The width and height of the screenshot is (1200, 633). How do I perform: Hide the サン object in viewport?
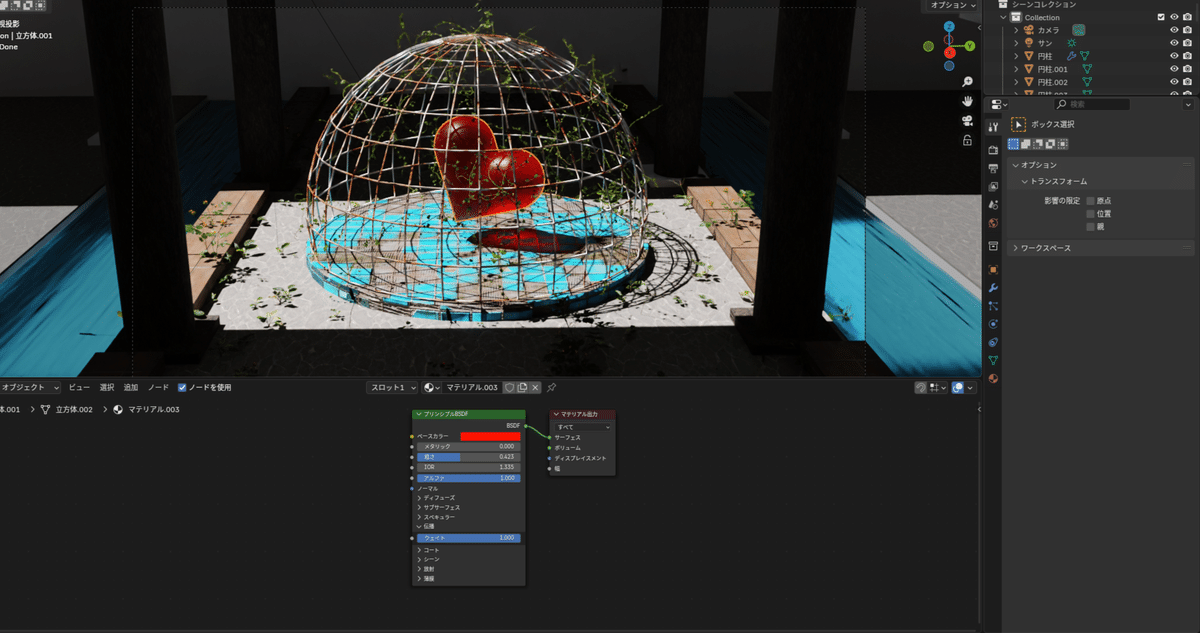1174,43
